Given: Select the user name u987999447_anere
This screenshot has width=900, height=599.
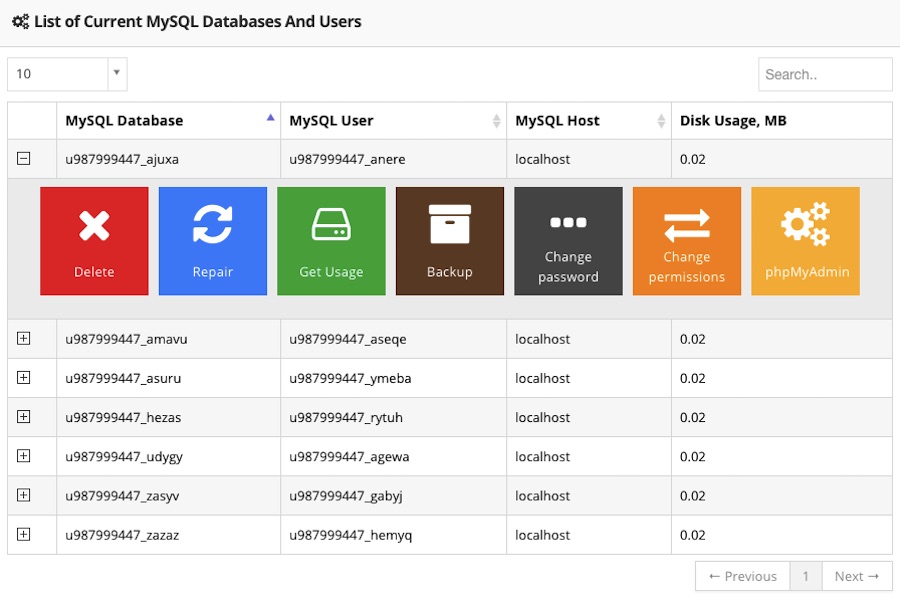Looking at the screenshot, I should pos(347,159).
